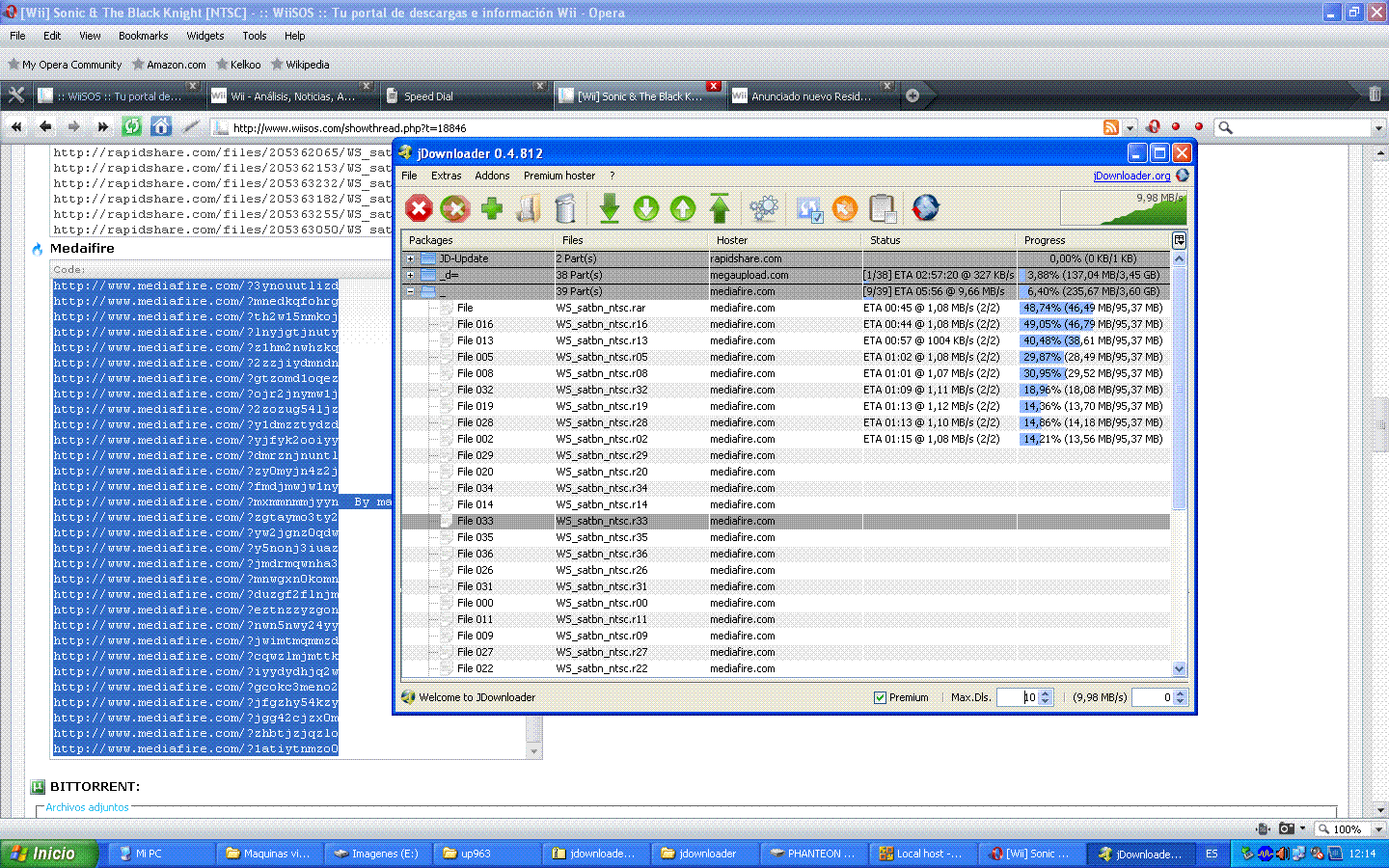1389x868 pixels.
Task: Increase speed limit spinner value
Action: 1181,692
